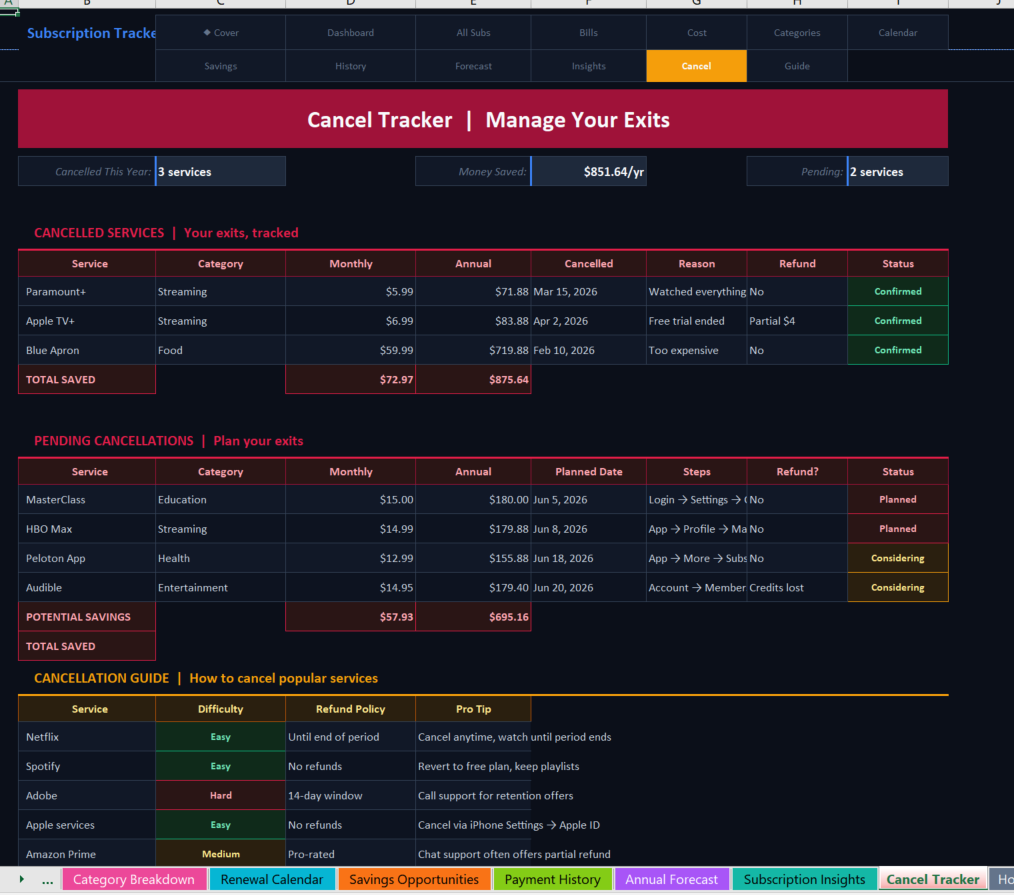Open the Cover navigation button
This screenshot has height=895, width=1014.
tap(221, 32)
